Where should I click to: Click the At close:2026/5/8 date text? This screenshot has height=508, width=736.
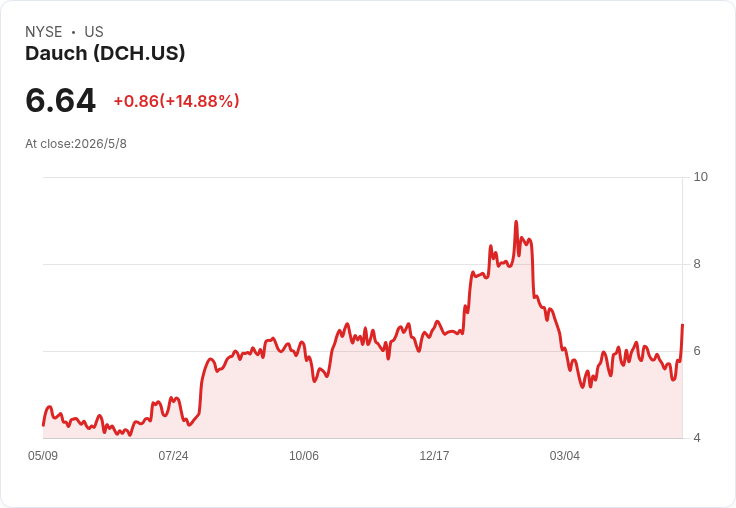(76, 144)
